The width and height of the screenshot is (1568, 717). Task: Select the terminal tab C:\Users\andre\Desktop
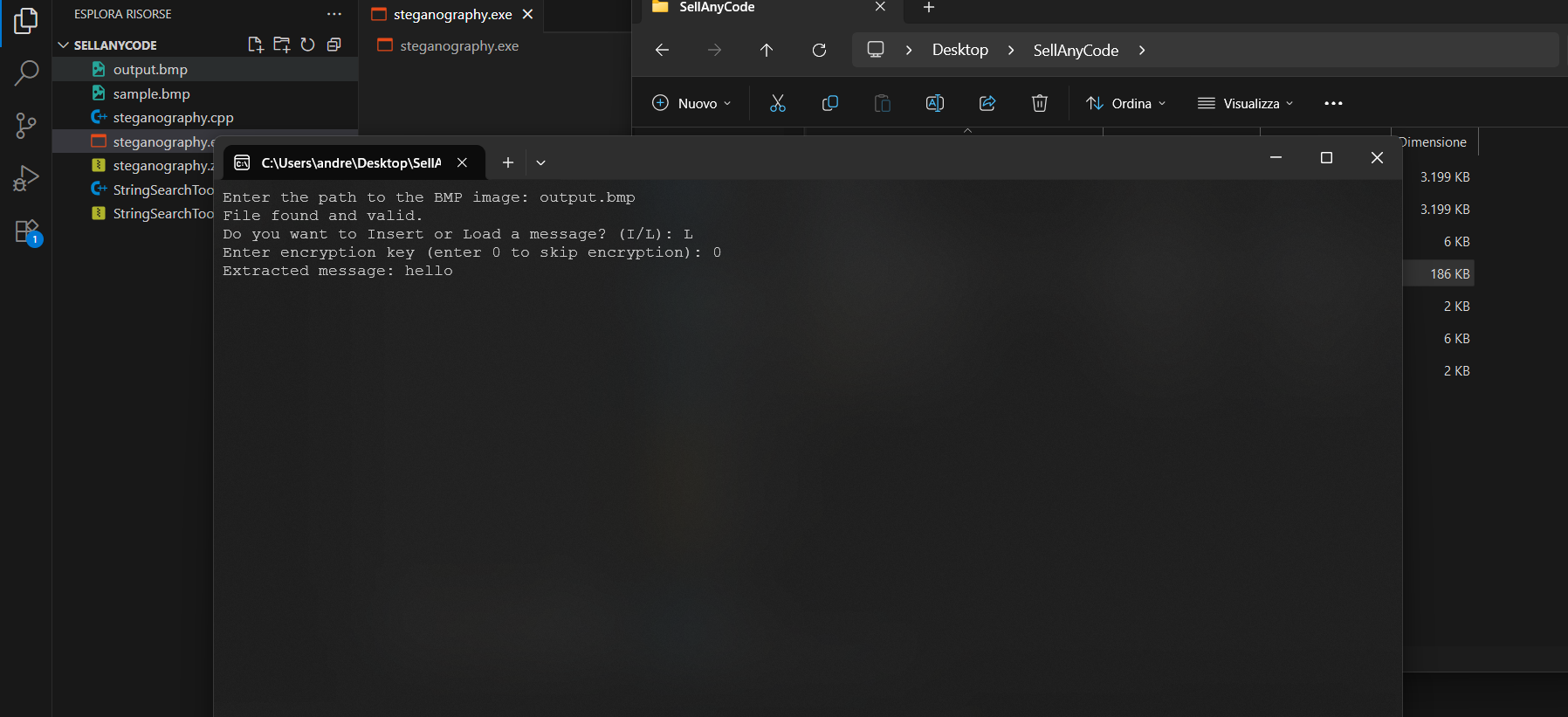pos(349,162)
